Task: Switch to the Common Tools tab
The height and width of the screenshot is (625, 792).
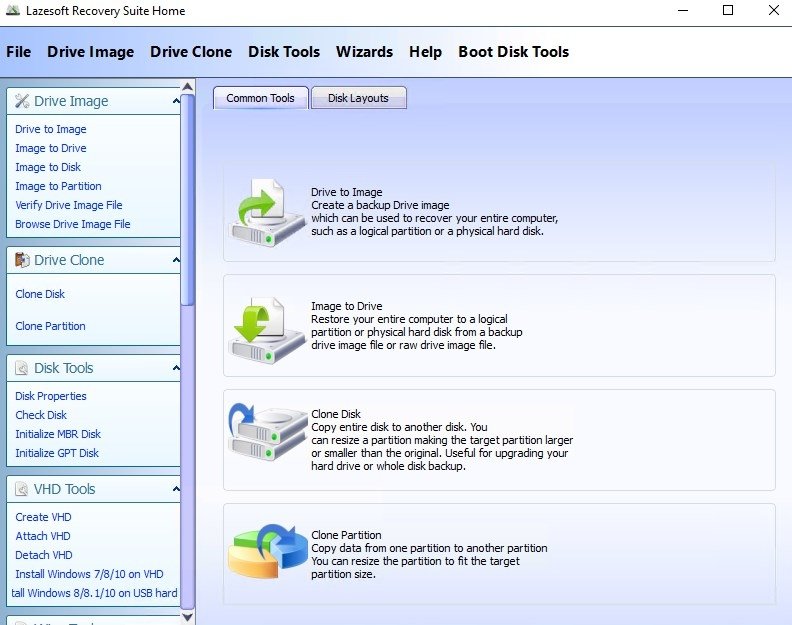Action: tap(261, 98)
